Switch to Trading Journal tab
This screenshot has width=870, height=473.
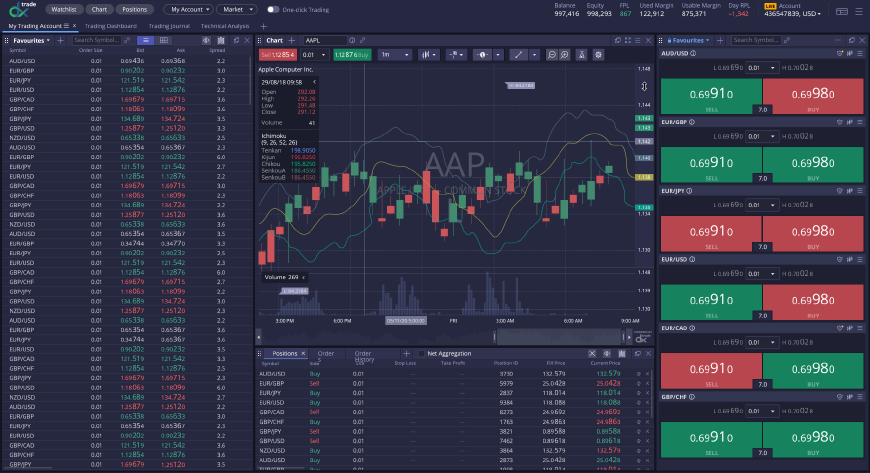coord(169,26)
